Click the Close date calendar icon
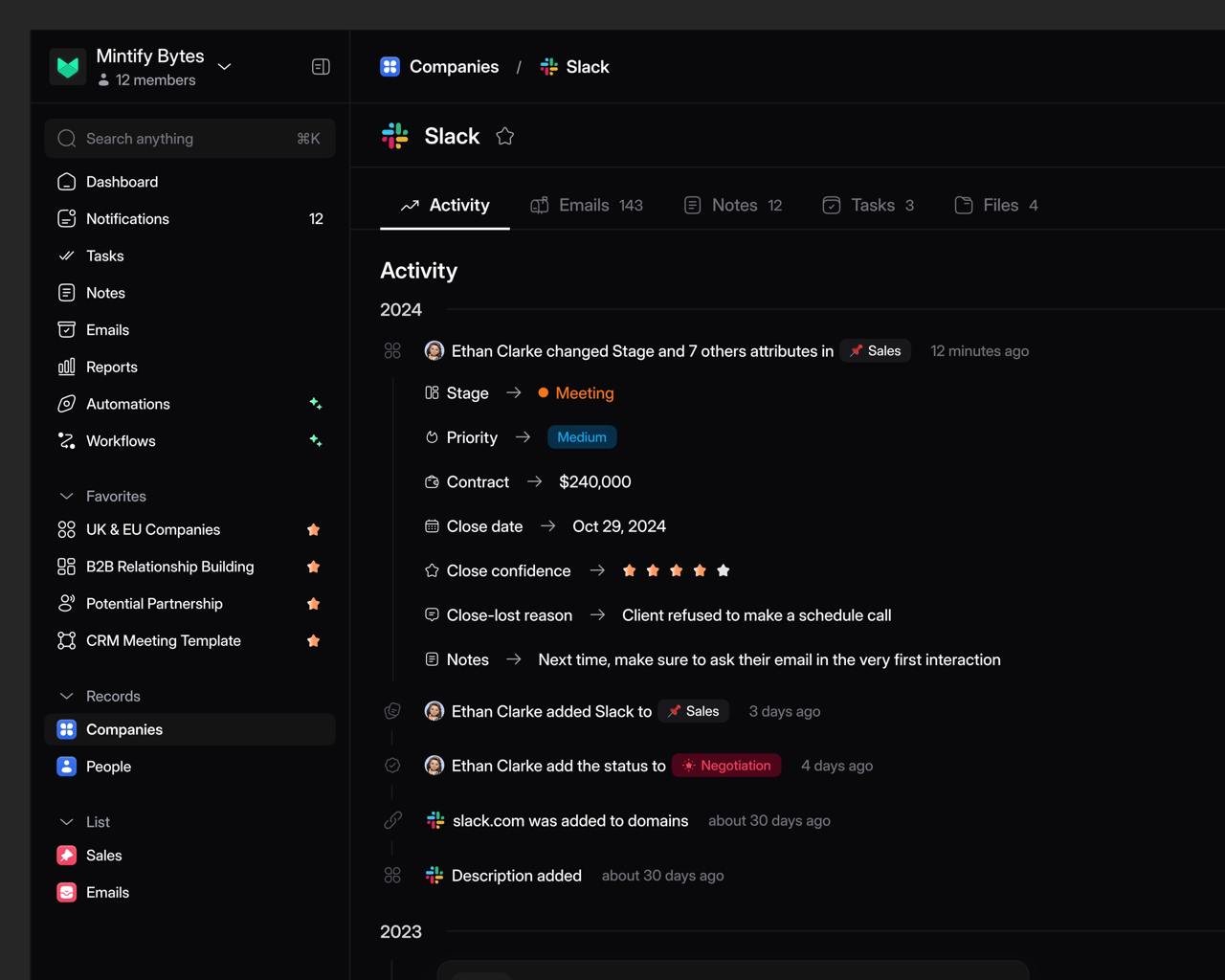This screenshot has width=1225, height=980. [x=432, y=526]
